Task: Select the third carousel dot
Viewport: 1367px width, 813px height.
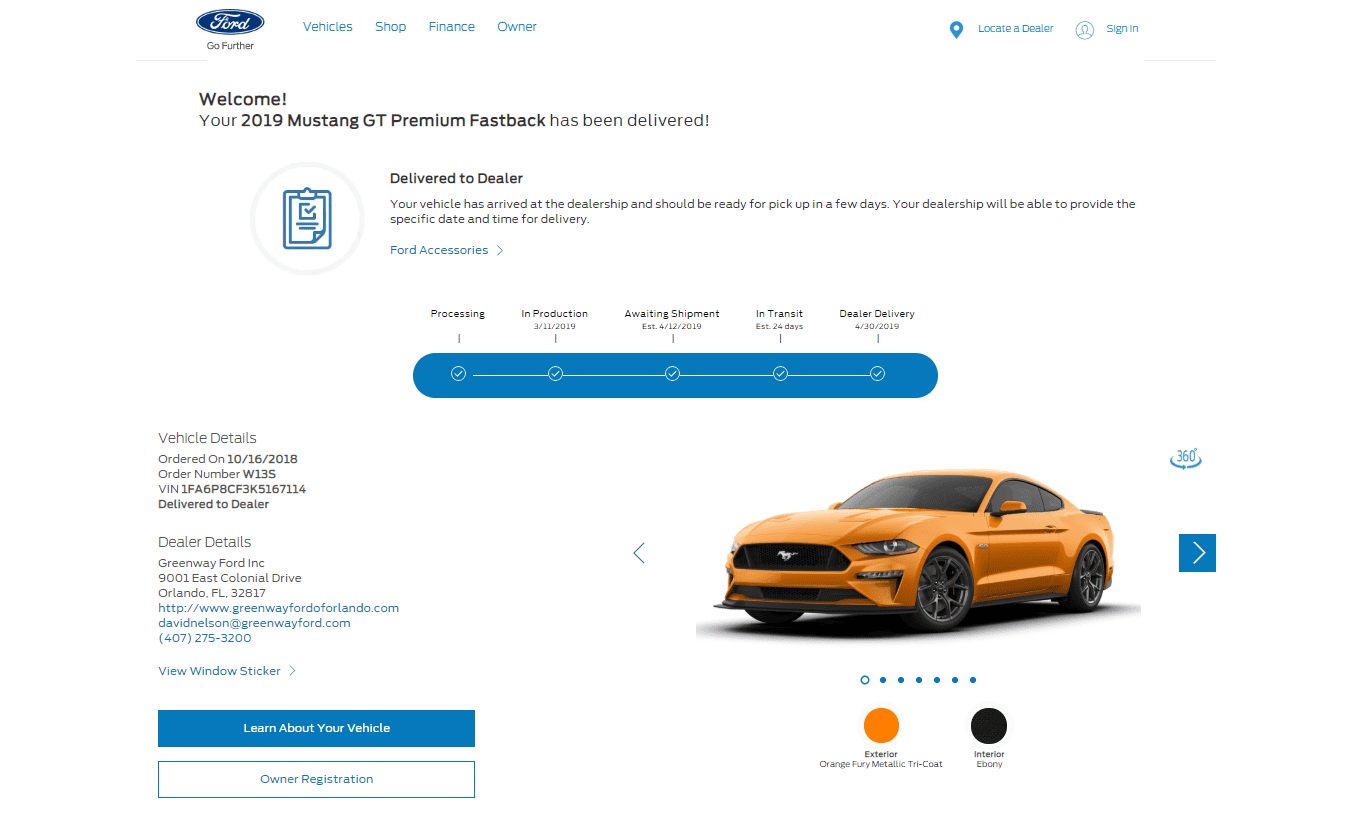Action: pyautogui.click(x=901, y=680)
